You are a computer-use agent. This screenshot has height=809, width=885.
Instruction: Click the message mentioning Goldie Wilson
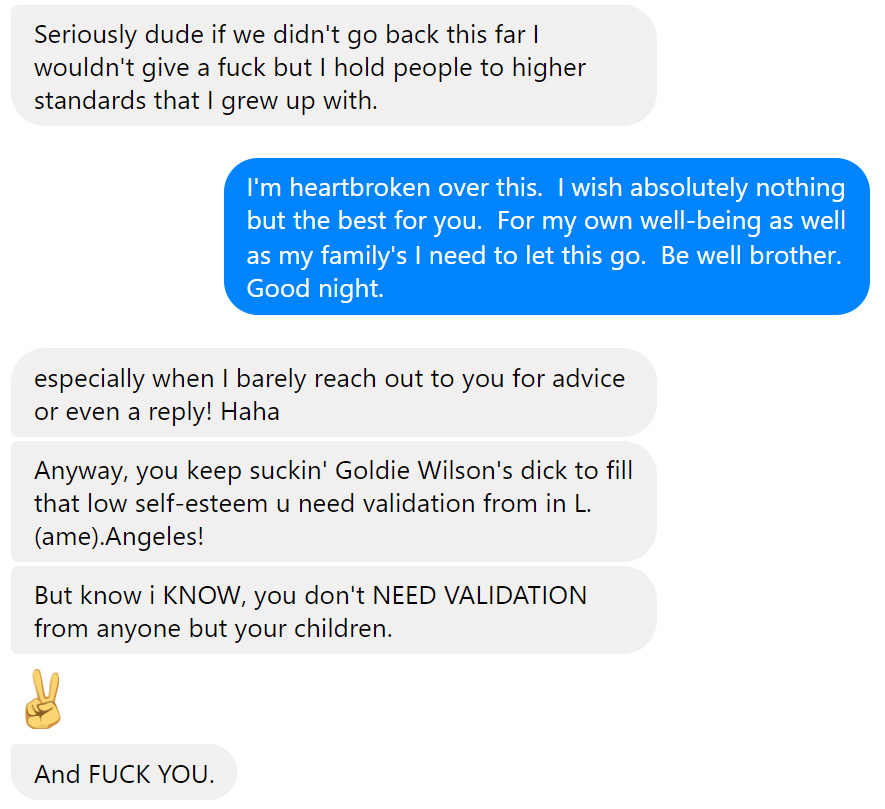pyautogui.click(x=334, y=502)
